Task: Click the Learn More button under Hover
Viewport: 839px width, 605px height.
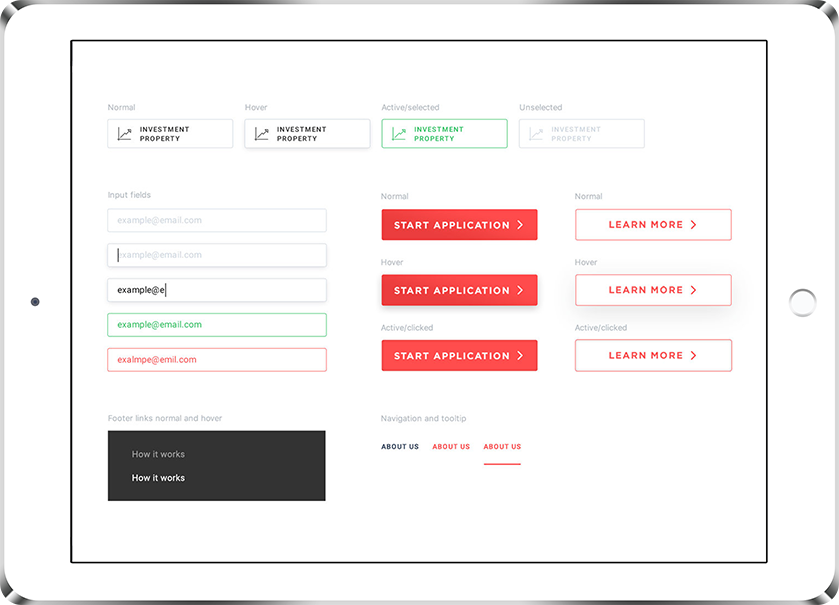Action: (x=653, y=290)
